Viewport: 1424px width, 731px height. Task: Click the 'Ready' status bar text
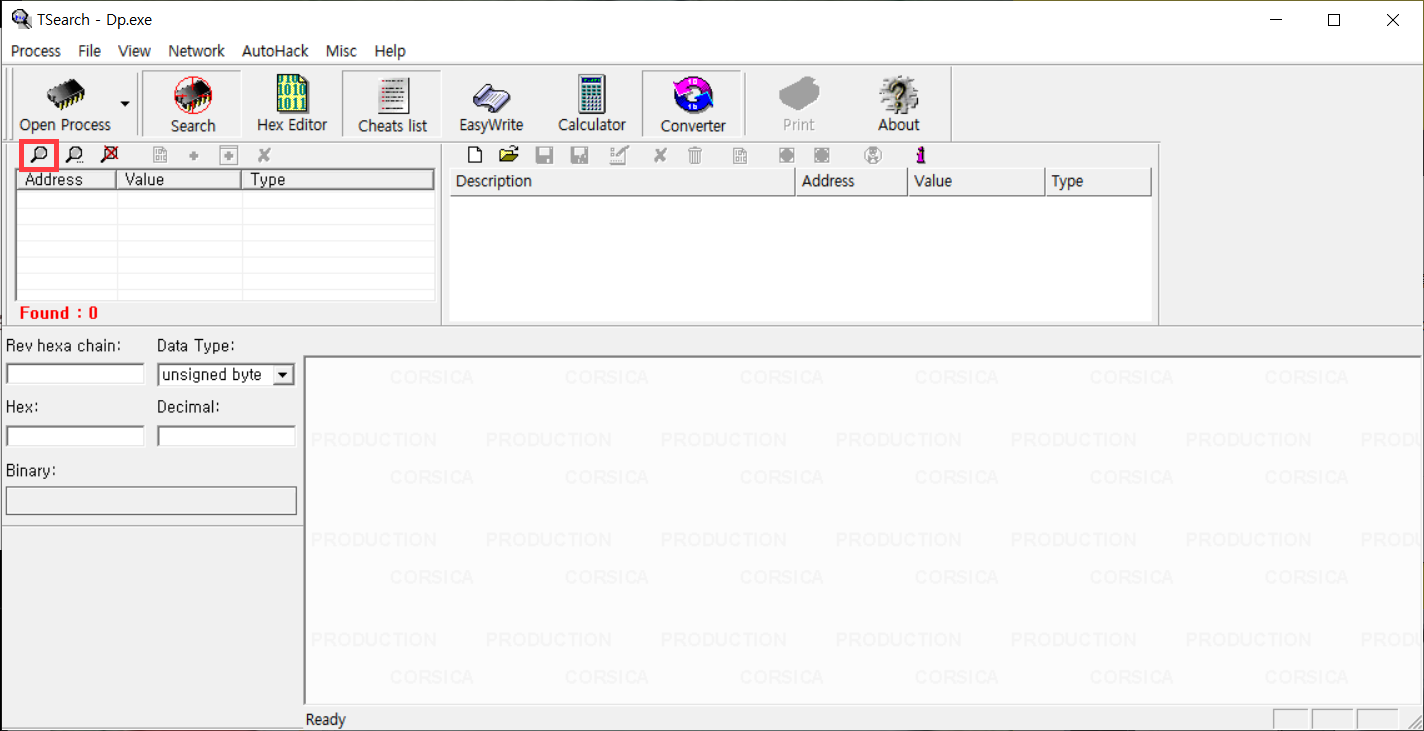326,719
